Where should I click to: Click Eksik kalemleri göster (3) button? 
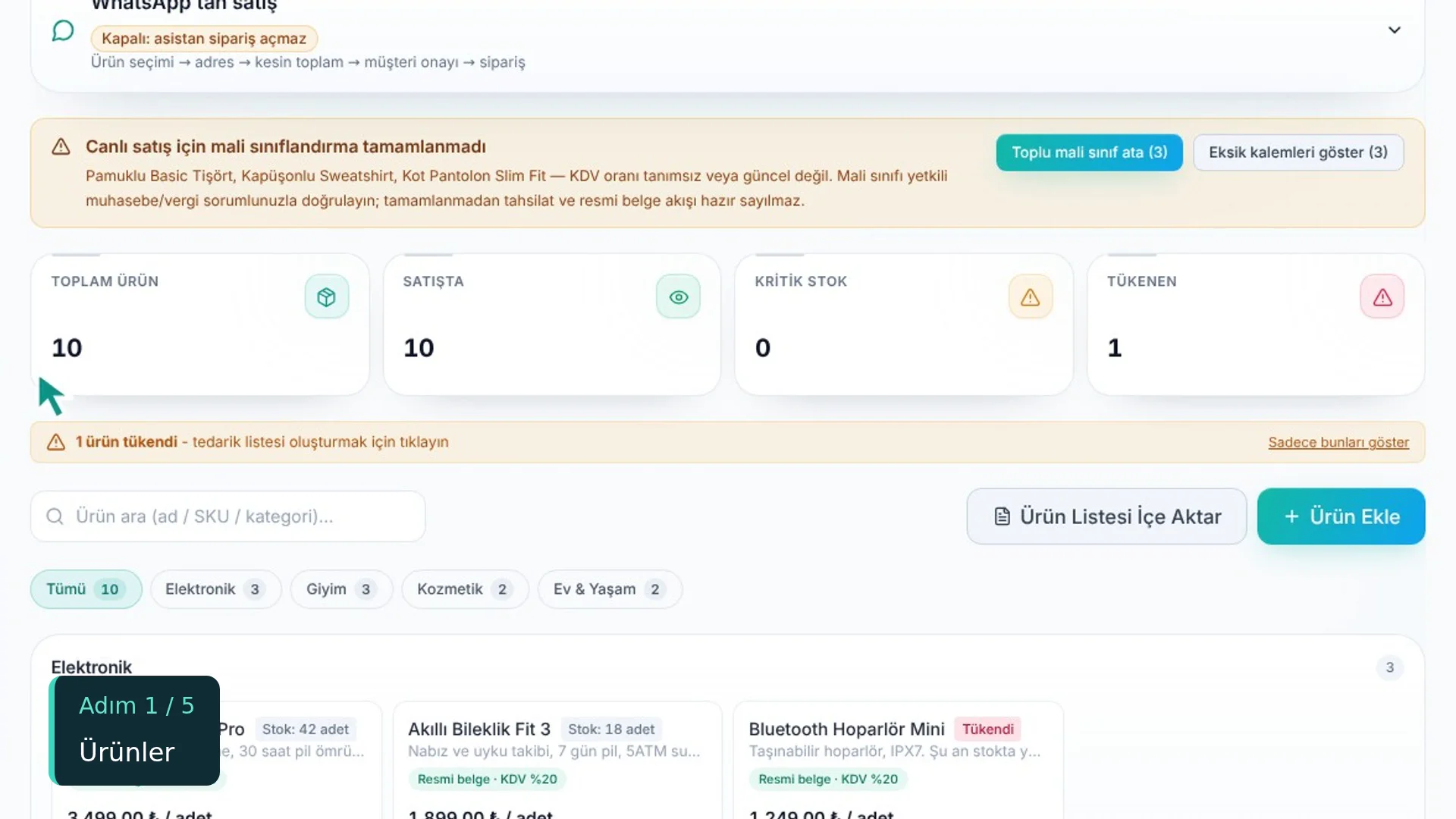[1298, 152]
